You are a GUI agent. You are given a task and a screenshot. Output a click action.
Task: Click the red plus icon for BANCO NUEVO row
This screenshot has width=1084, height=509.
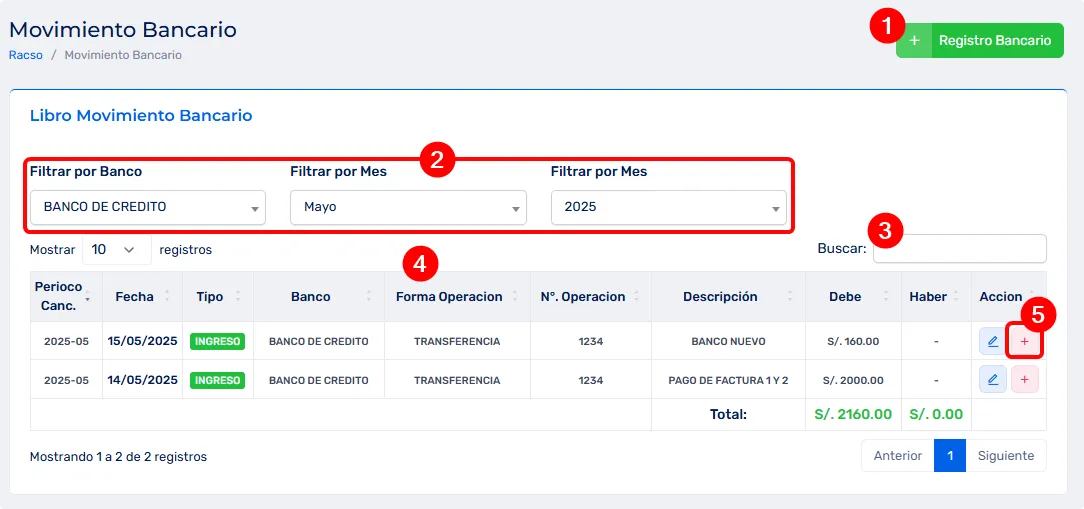click(x=1025, y=342)
